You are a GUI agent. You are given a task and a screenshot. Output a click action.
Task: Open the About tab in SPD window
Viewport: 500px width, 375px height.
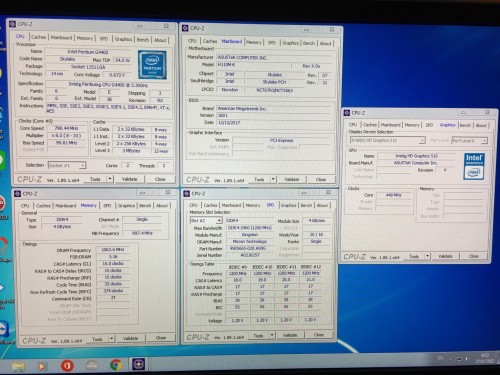(322, 205)
